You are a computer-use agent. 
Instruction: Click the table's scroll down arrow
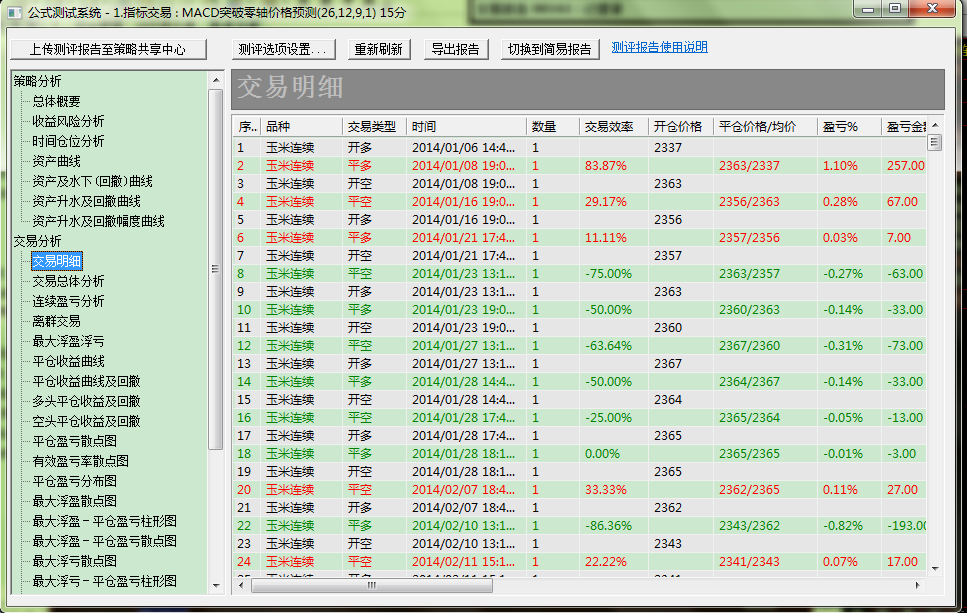(x=935, y=567)
